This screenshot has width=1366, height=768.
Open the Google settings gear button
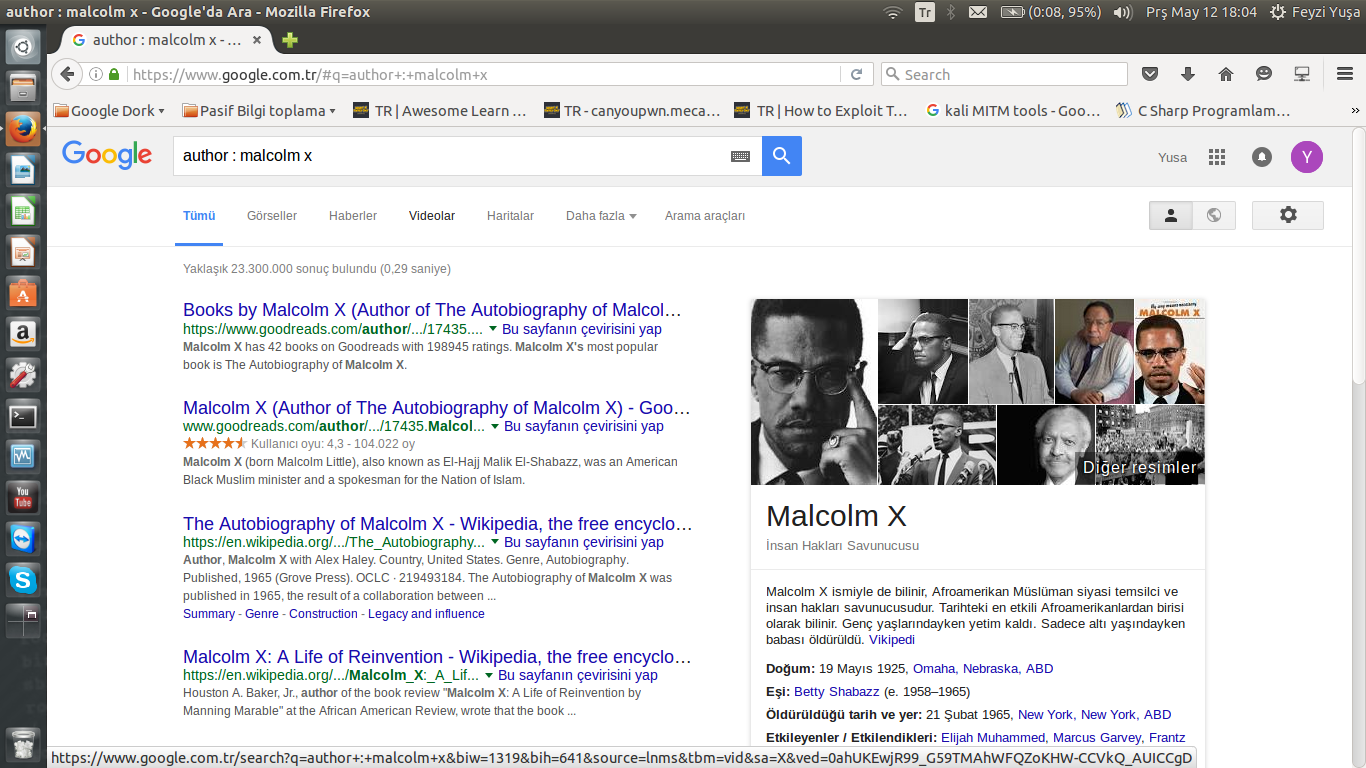[1287, 215]
